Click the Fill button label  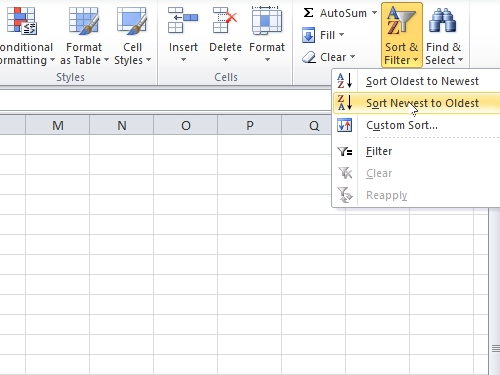click(327, 35)
